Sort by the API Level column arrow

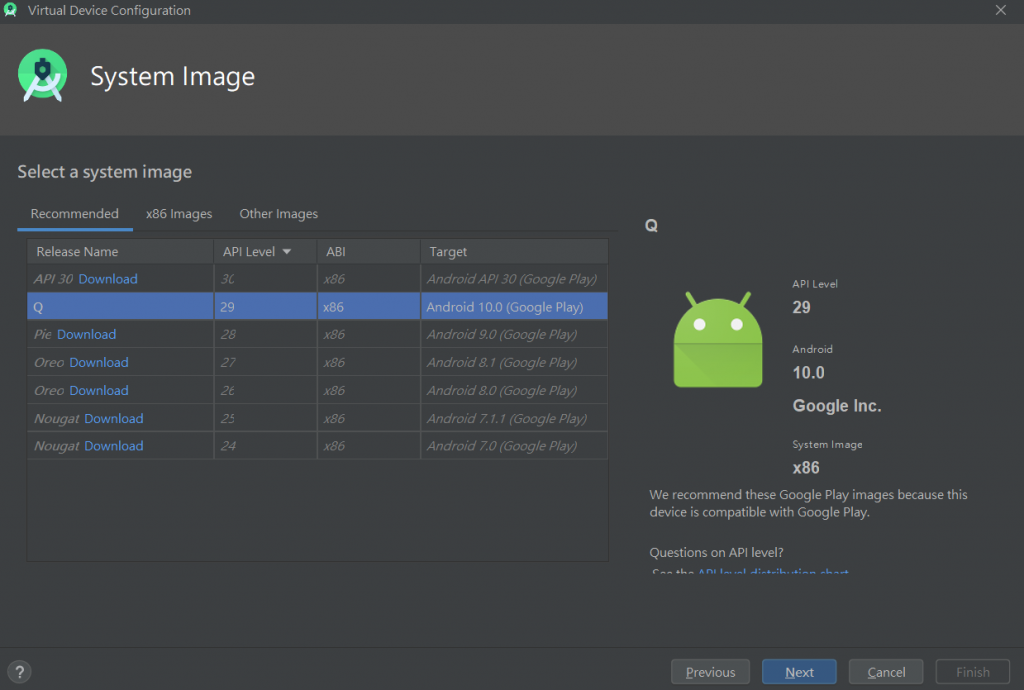click(x=287, y=251)
